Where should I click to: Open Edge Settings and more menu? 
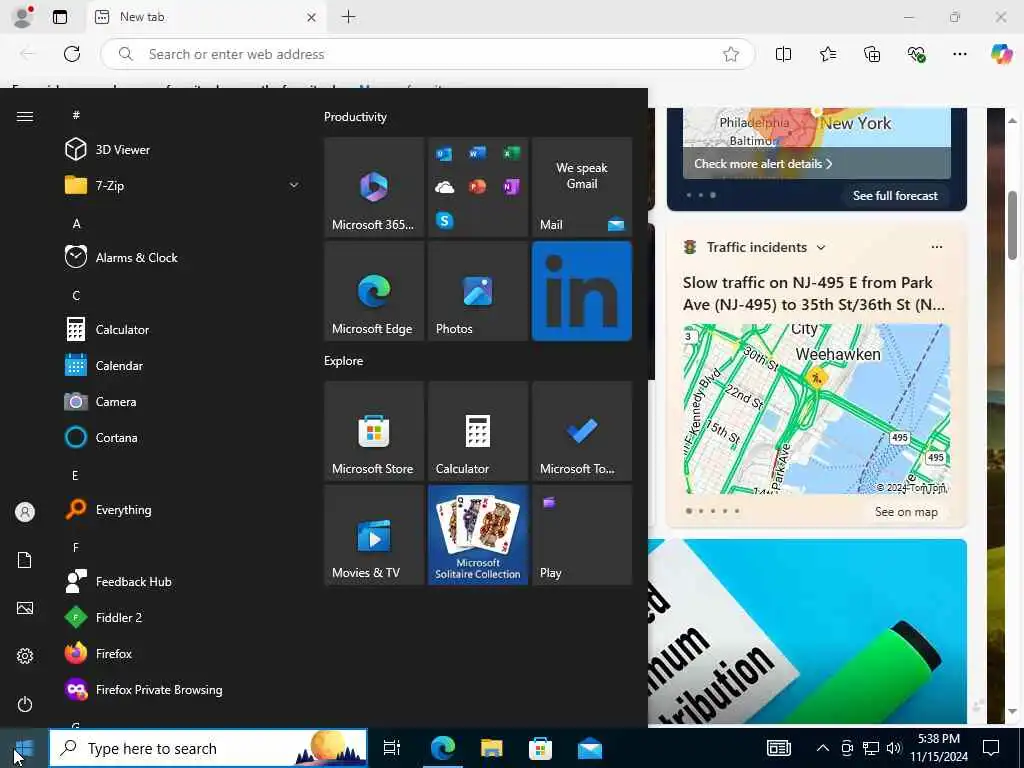(x=959, y=54)
